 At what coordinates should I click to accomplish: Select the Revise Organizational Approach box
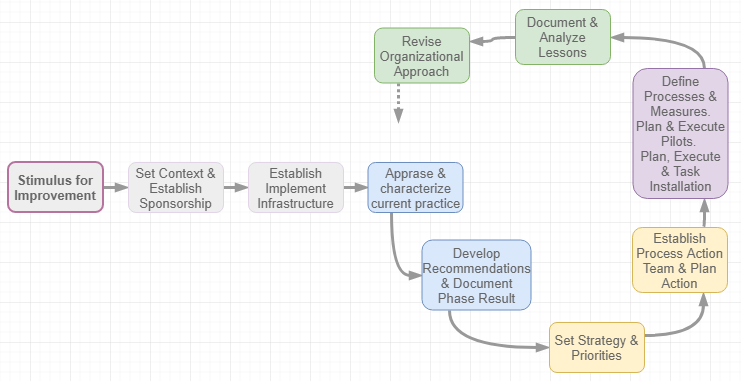click(422, 56)
